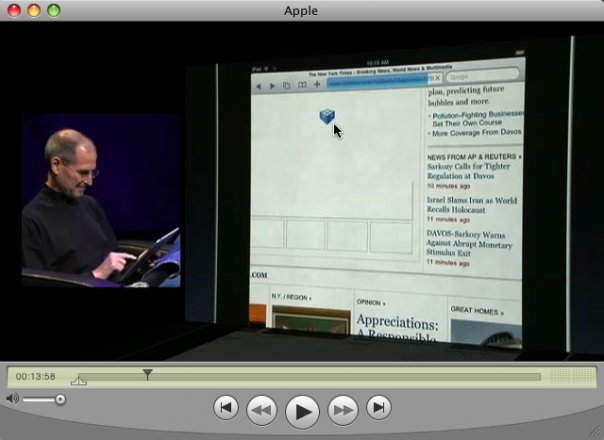The width and height of the screenshot is (604, 440).
Task: Click the iPad Safari forward arrow
Action: 272,86
